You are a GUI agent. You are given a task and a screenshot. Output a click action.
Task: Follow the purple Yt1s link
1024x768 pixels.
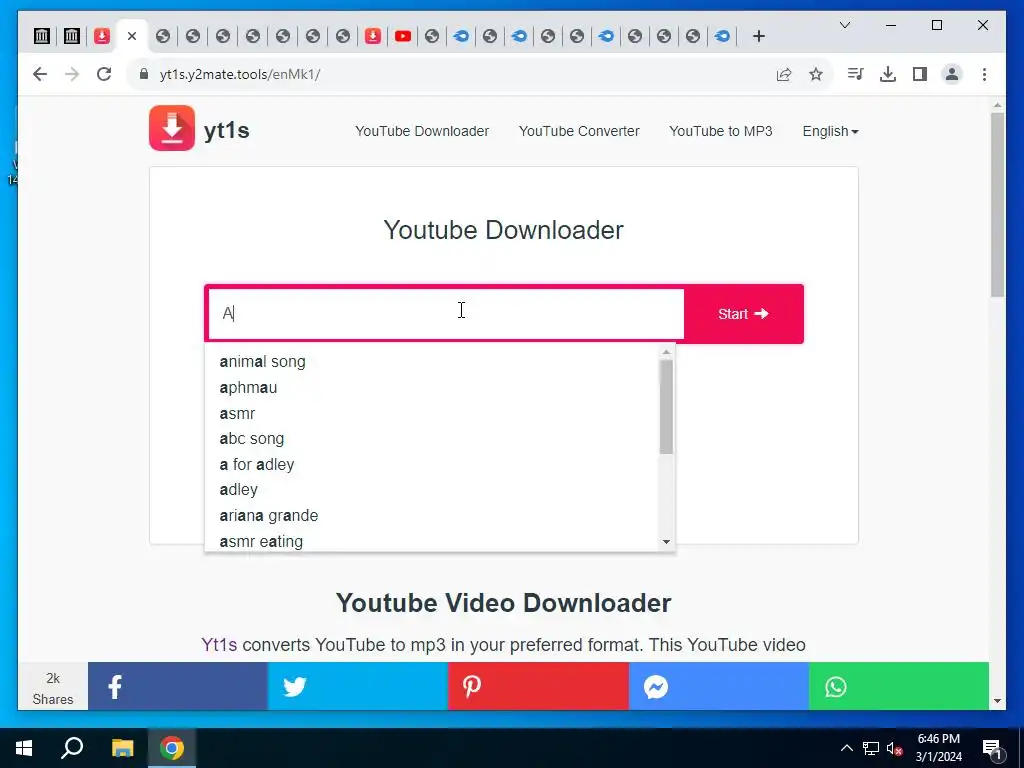[x=219, y=645]
